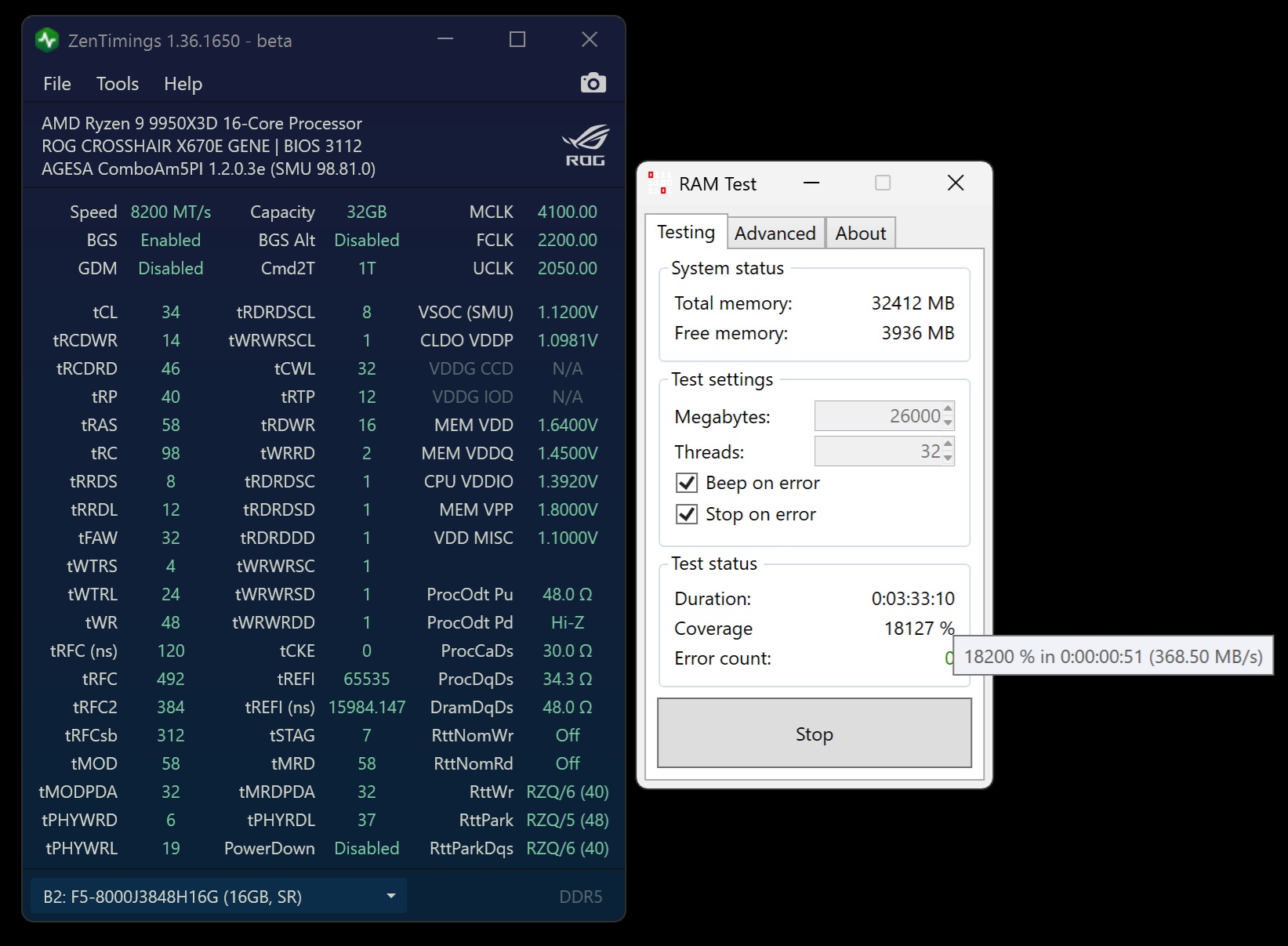Click the tRFC value 492
Image resolution: width=1288 pixels, height=946 pixels.
coord(171,680)
